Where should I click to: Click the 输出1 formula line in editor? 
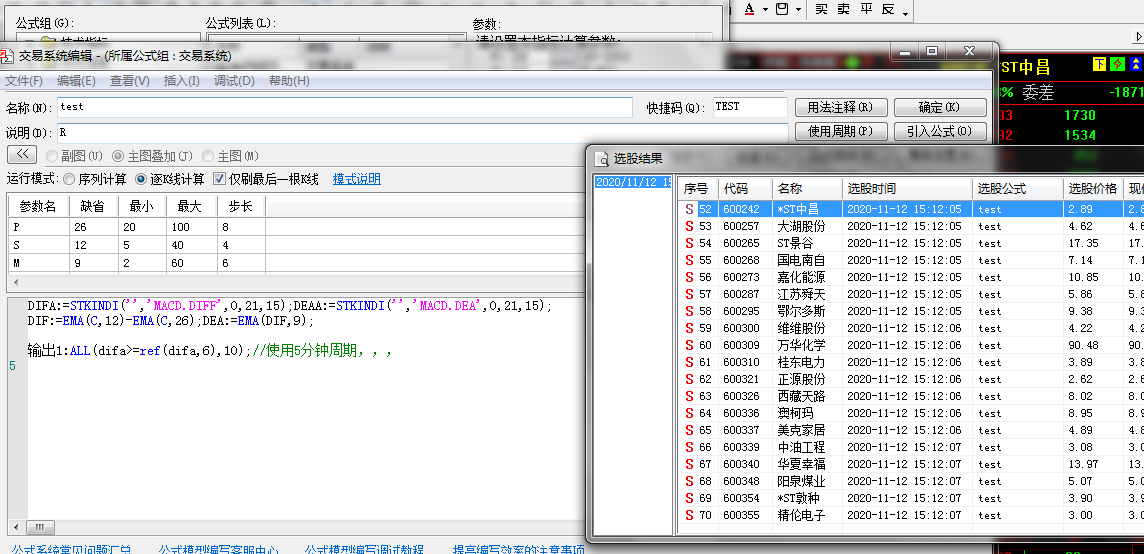coord(210,351)
